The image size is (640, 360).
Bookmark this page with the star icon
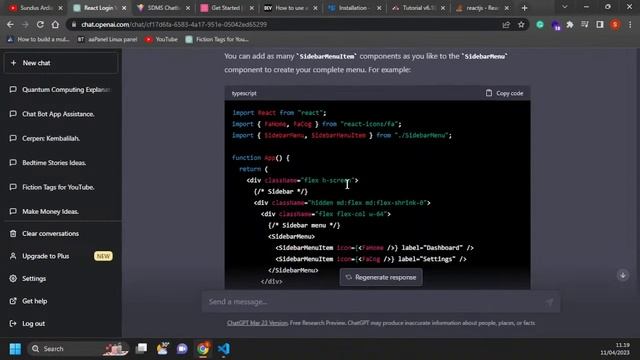[x=521, y=24]
